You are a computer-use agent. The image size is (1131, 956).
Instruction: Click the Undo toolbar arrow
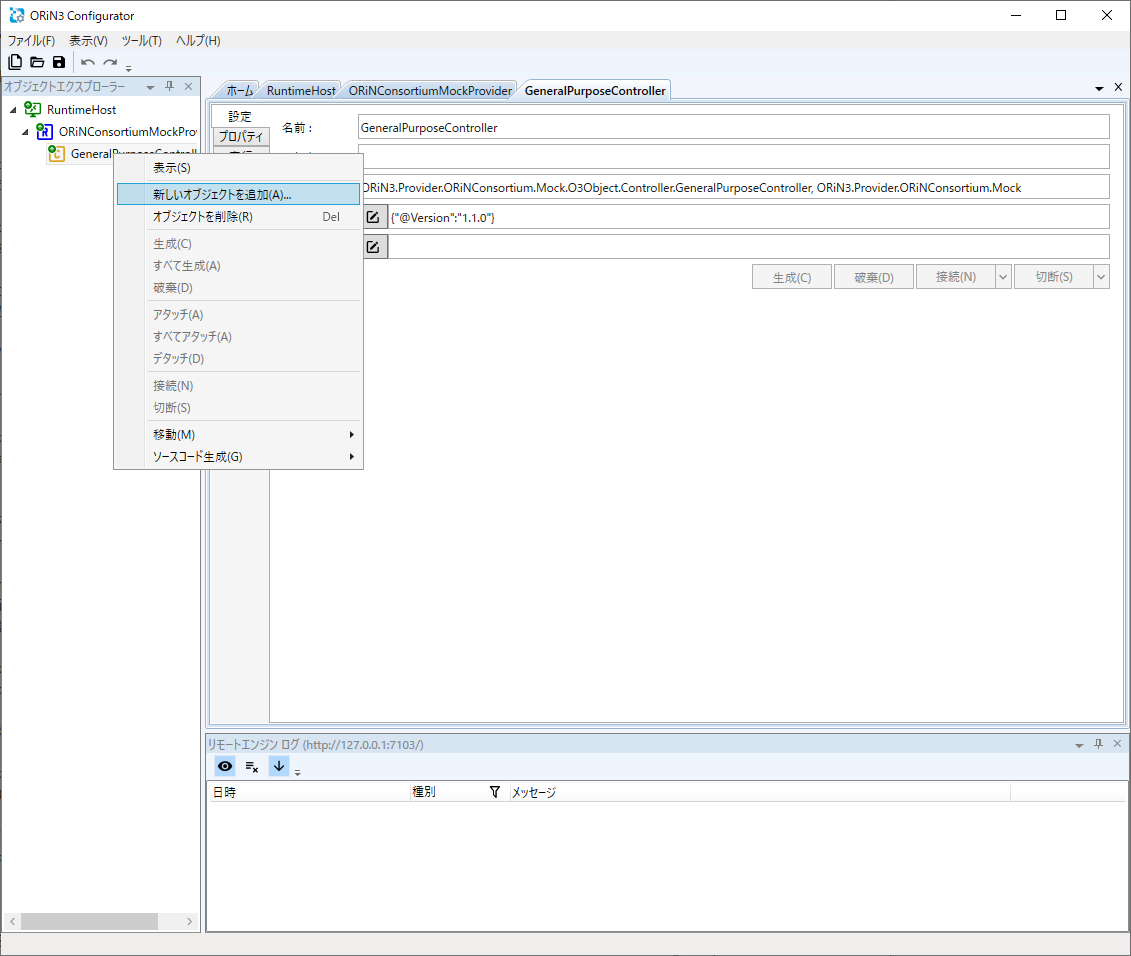point(88,63)
